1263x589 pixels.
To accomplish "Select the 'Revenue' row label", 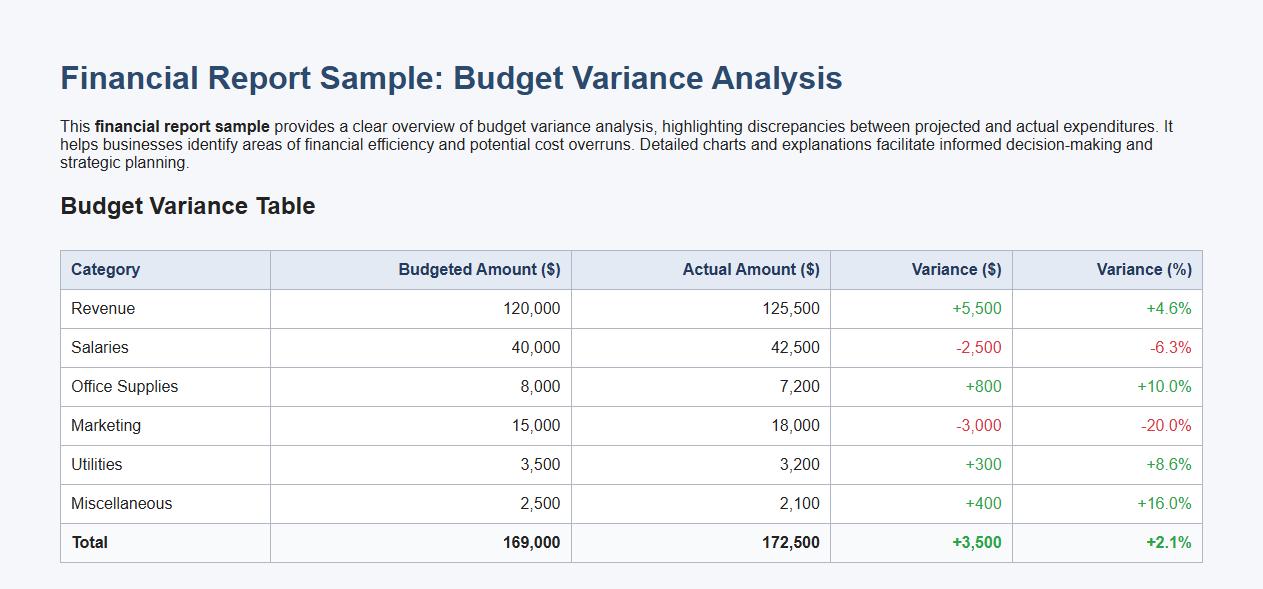I will 96,308.
